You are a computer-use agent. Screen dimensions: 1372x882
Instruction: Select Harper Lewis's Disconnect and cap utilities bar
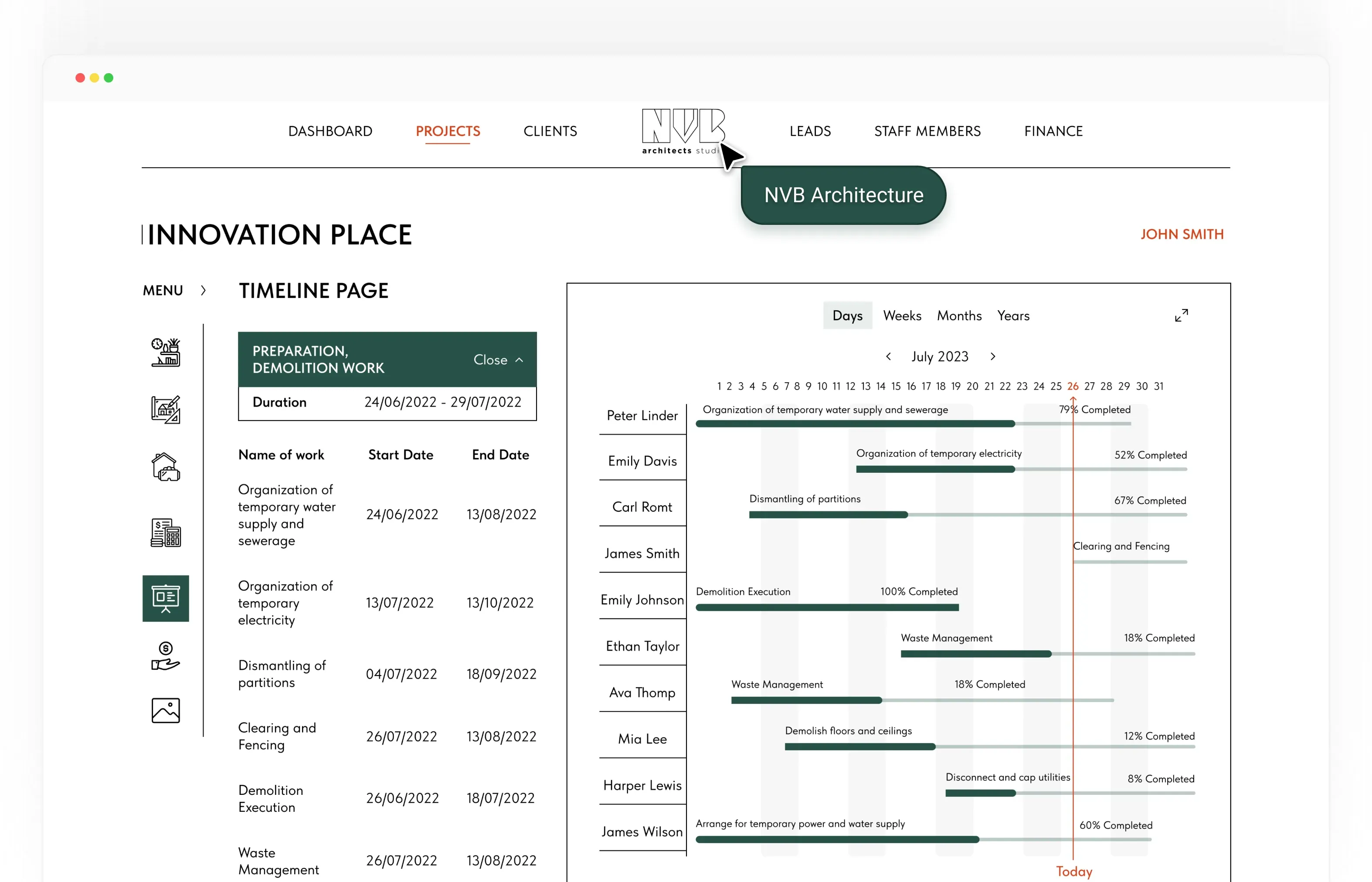pyautogui.click(x=1070, y=793)
